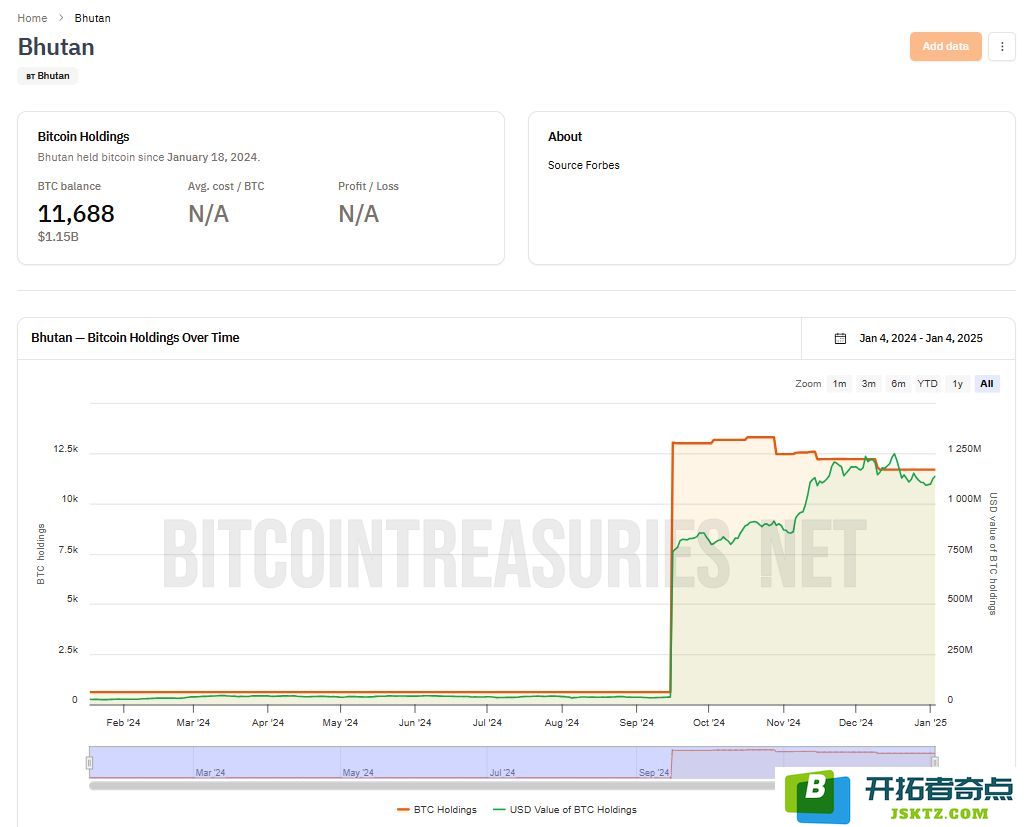Select the All zoom range
Screen dimensions: 1025x827
pos(986,384)
